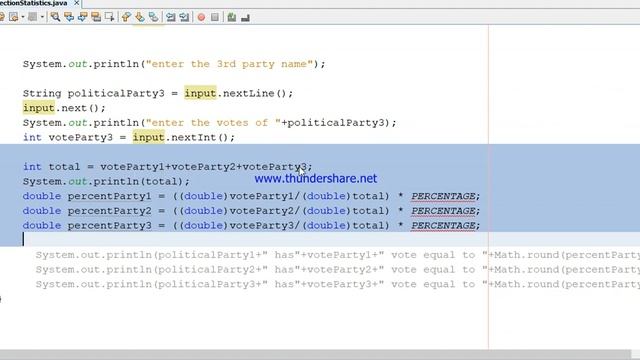Place cursor on the empty line after percentParty3
Screen dimensions: 640x360
click(320, 239)
